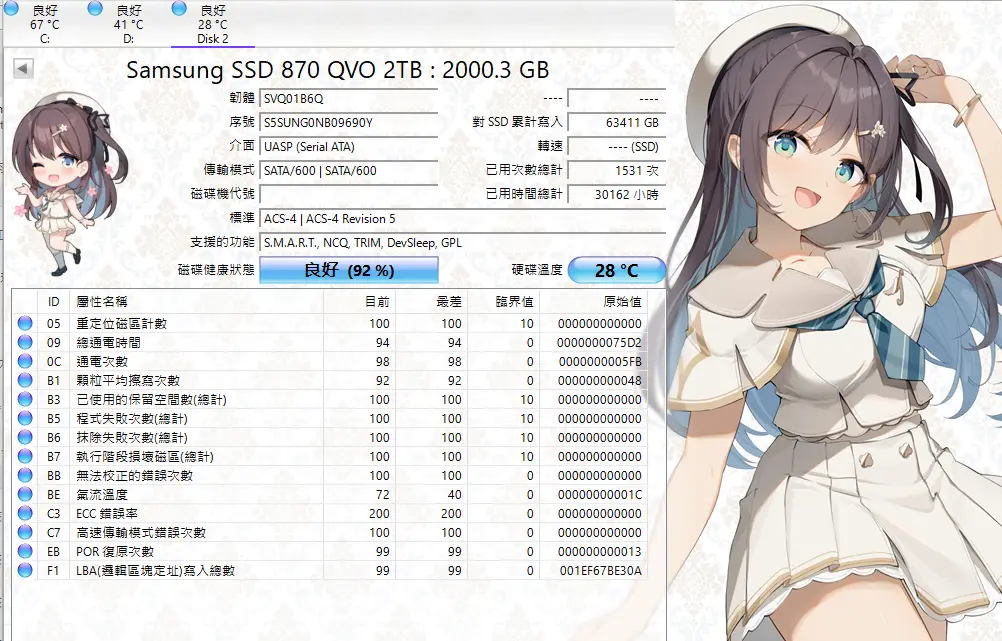This screenshot has width=1002, height=641.
Task: Click the 良好 (92 %) health status button
Action: point(348,270)
